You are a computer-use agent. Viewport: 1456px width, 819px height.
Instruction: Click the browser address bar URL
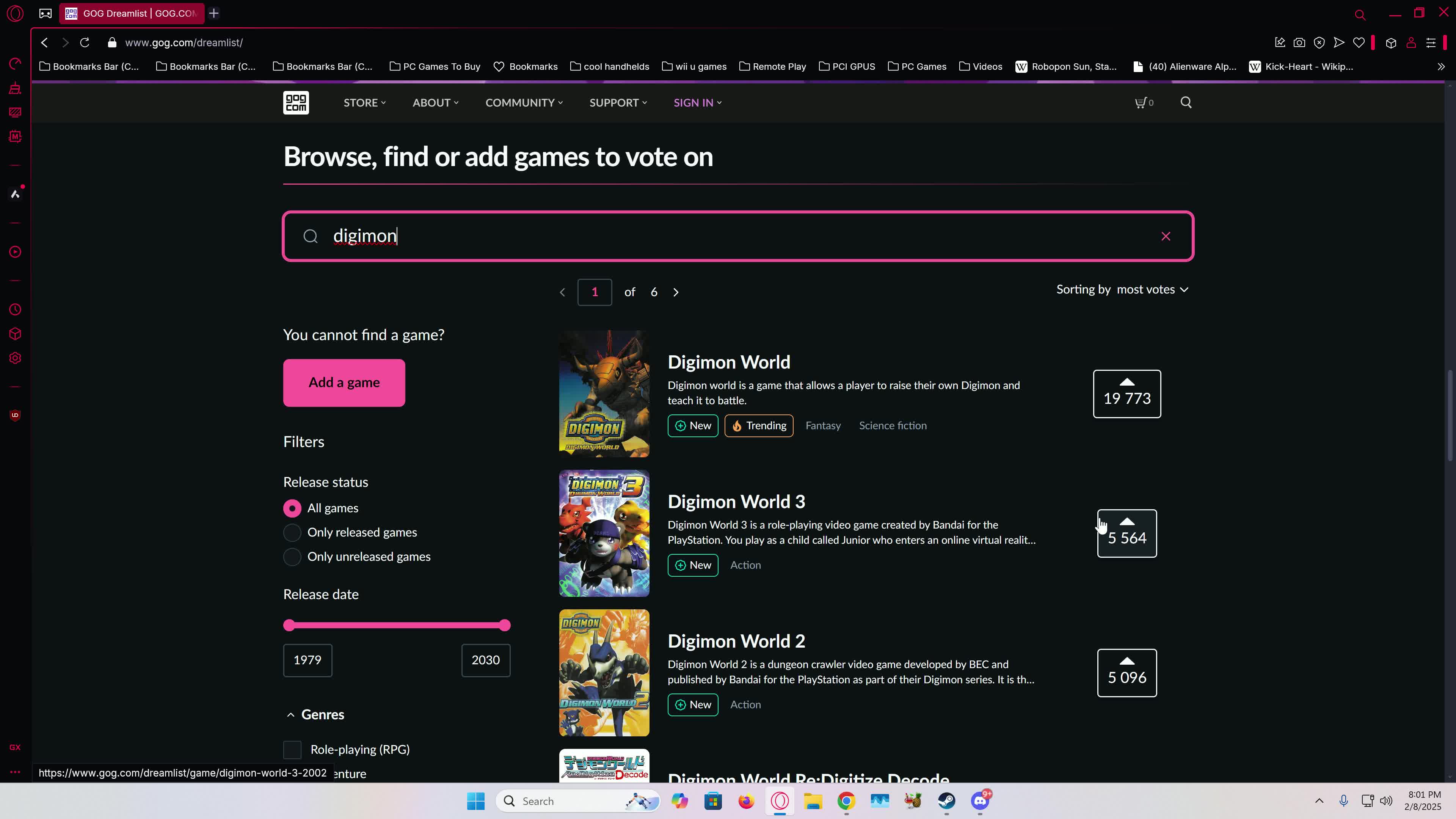(x=184, y=42)
